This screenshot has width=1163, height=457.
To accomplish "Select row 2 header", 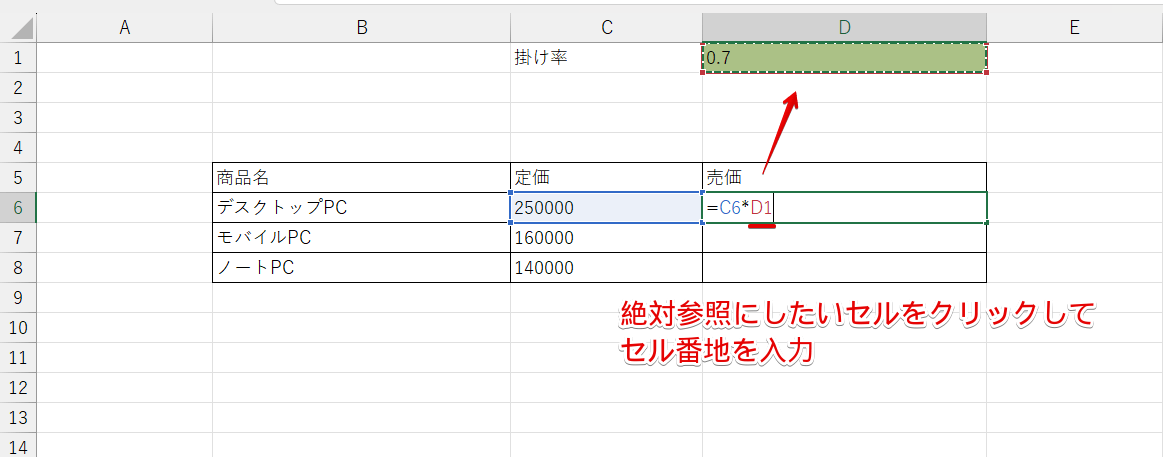I will pos(19,88).
